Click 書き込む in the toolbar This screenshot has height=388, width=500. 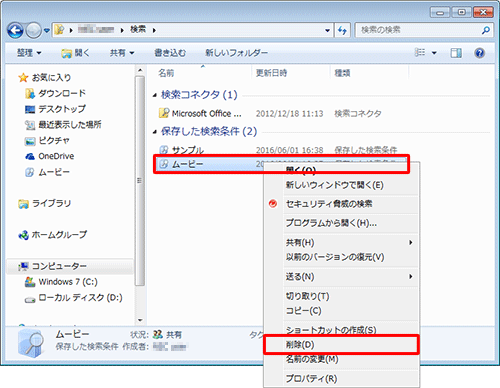click(170, 53)
